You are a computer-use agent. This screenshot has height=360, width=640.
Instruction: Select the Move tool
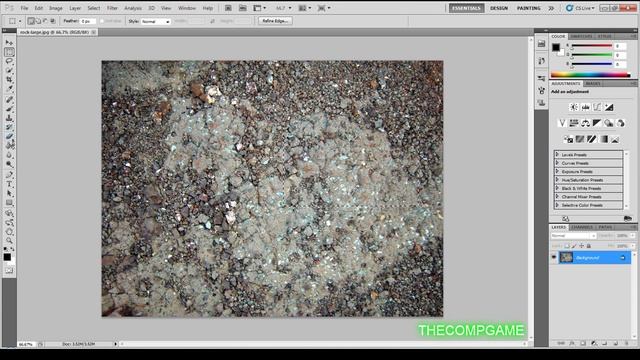tap(9, 43)
